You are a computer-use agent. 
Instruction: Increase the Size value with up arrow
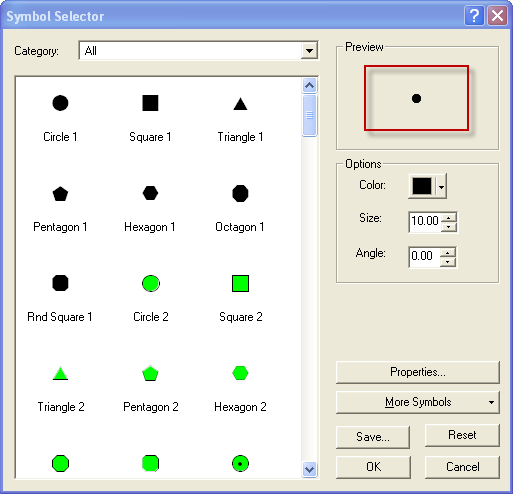coord(449,218)
